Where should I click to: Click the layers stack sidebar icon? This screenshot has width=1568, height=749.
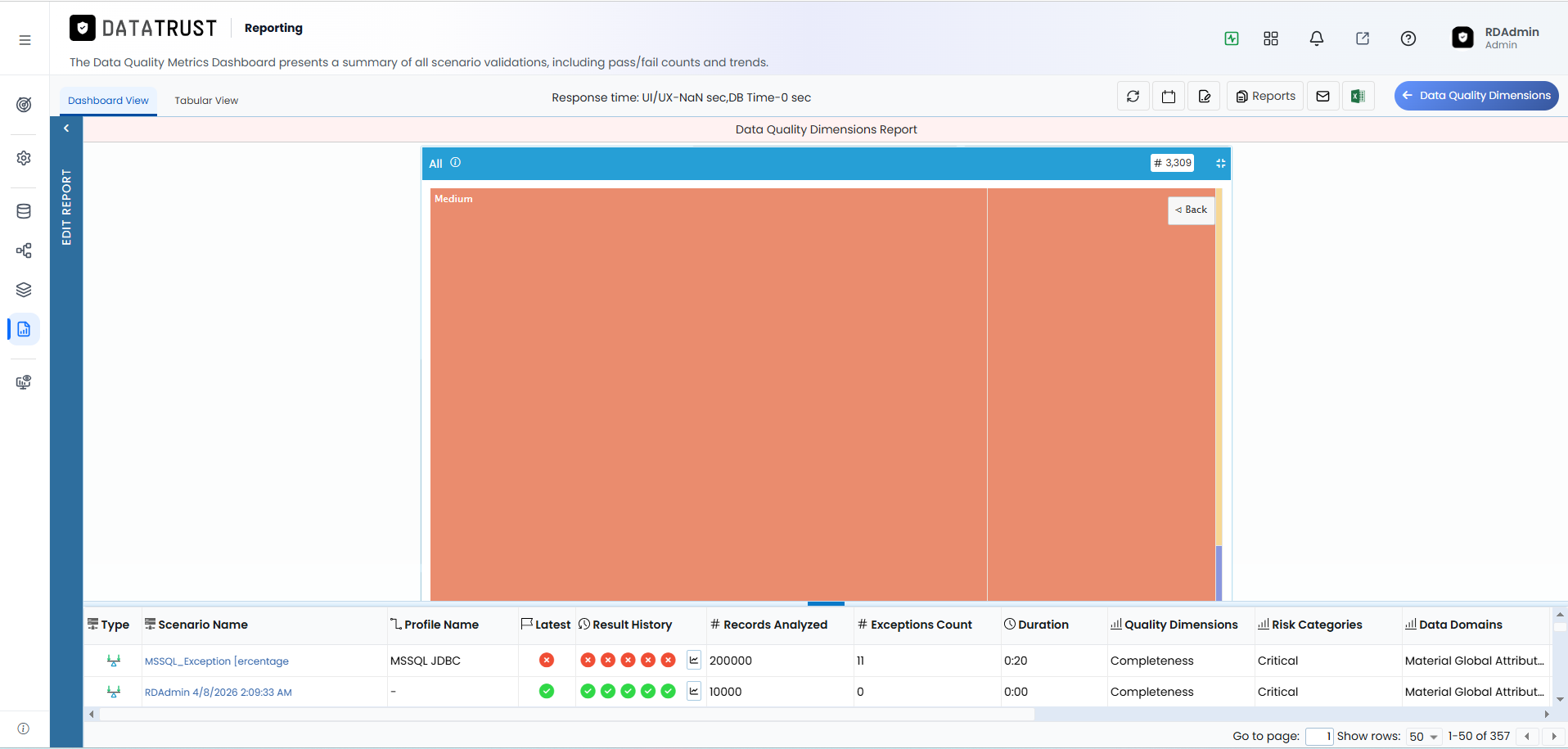click(x=24, y=290)
